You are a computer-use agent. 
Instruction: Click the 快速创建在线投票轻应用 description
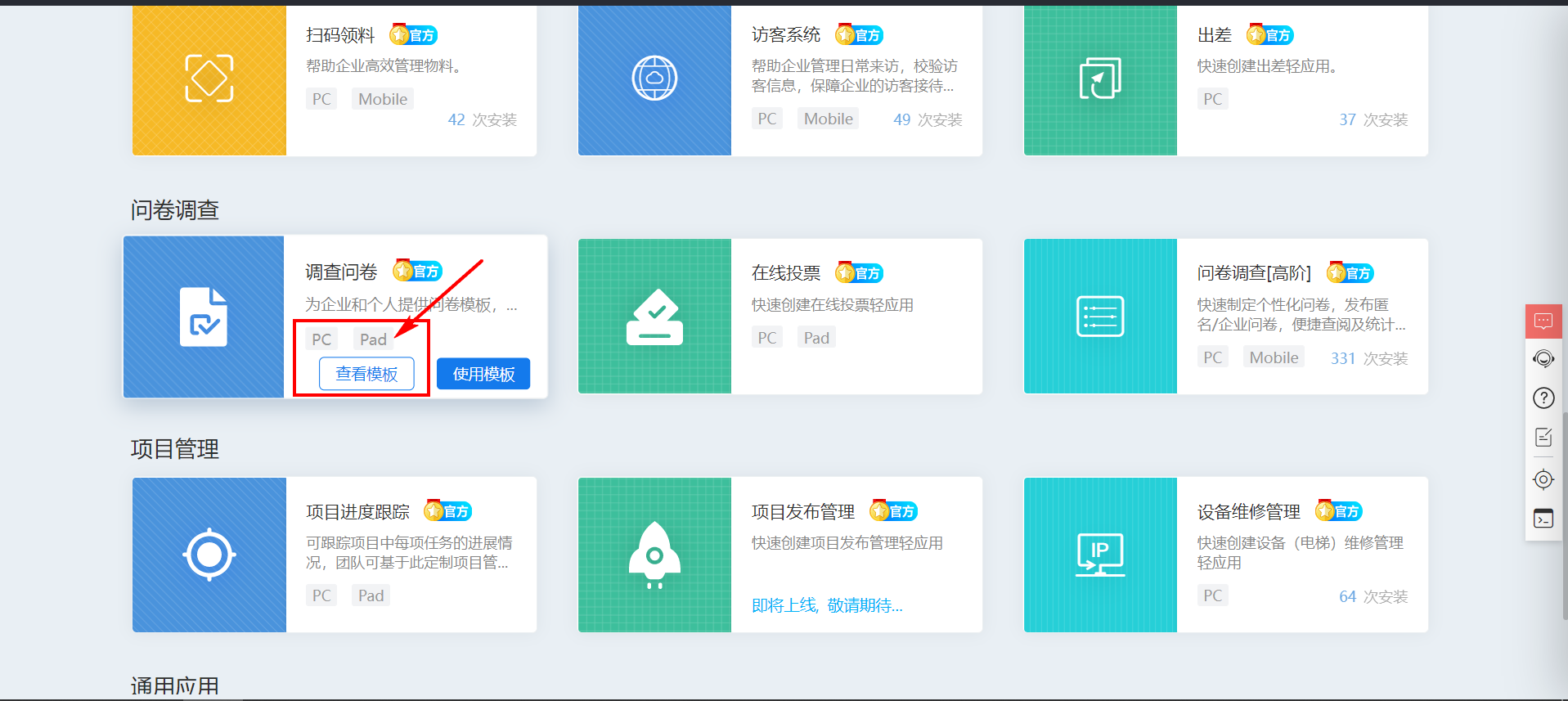coord(833,305)
